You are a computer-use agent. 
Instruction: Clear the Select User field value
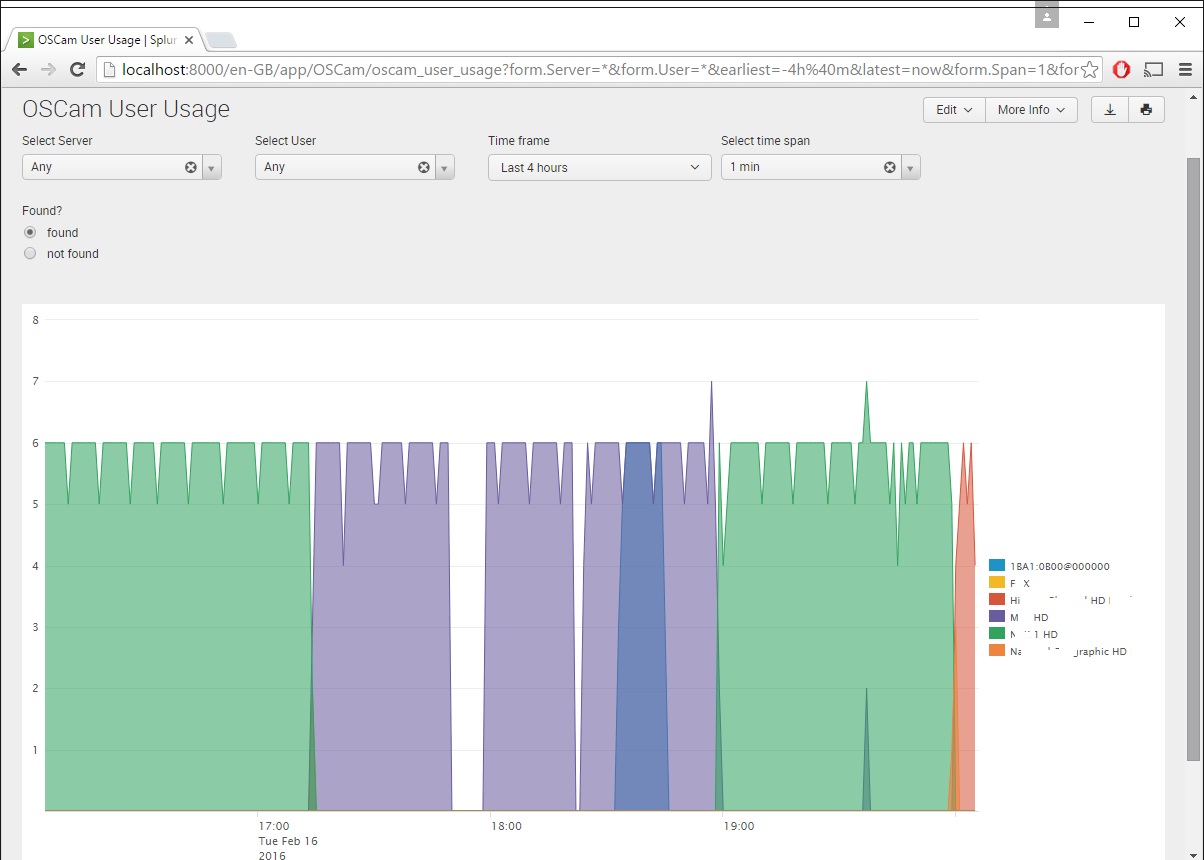coord(423,167)
